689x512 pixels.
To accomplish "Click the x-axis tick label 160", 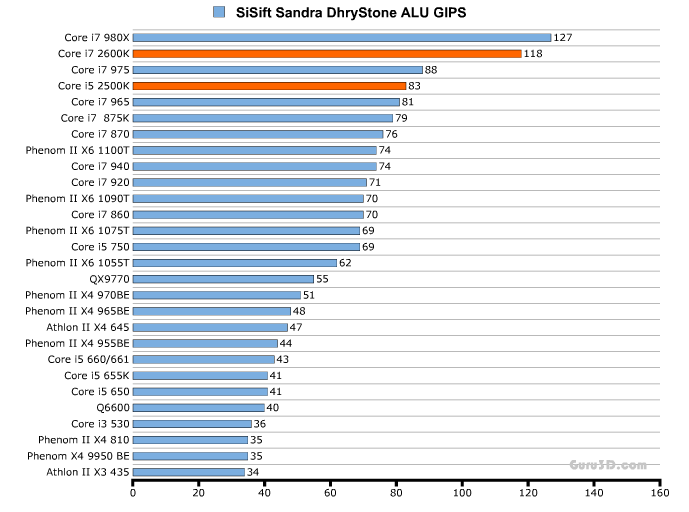I will coord(660,493).
